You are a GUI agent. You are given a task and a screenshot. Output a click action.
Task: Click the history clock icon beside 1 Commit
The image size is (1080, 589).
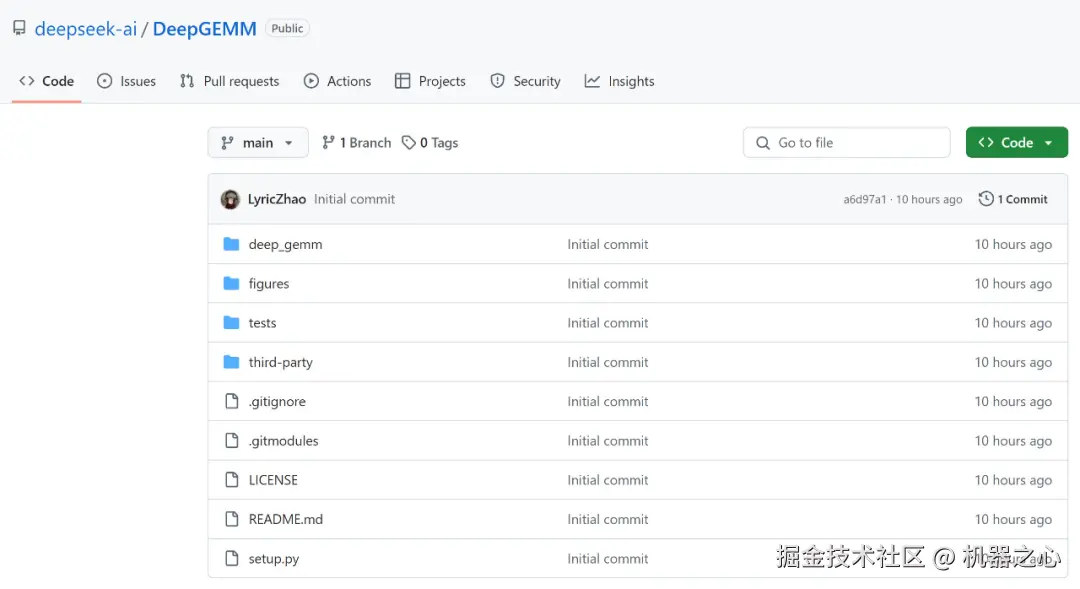(986, 198)
